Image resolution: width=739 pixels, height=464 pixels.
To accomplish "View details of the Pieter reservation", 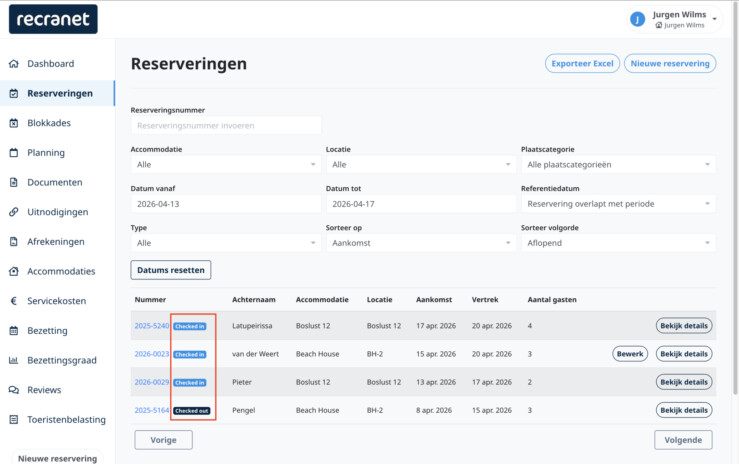I will coord(684,382).
